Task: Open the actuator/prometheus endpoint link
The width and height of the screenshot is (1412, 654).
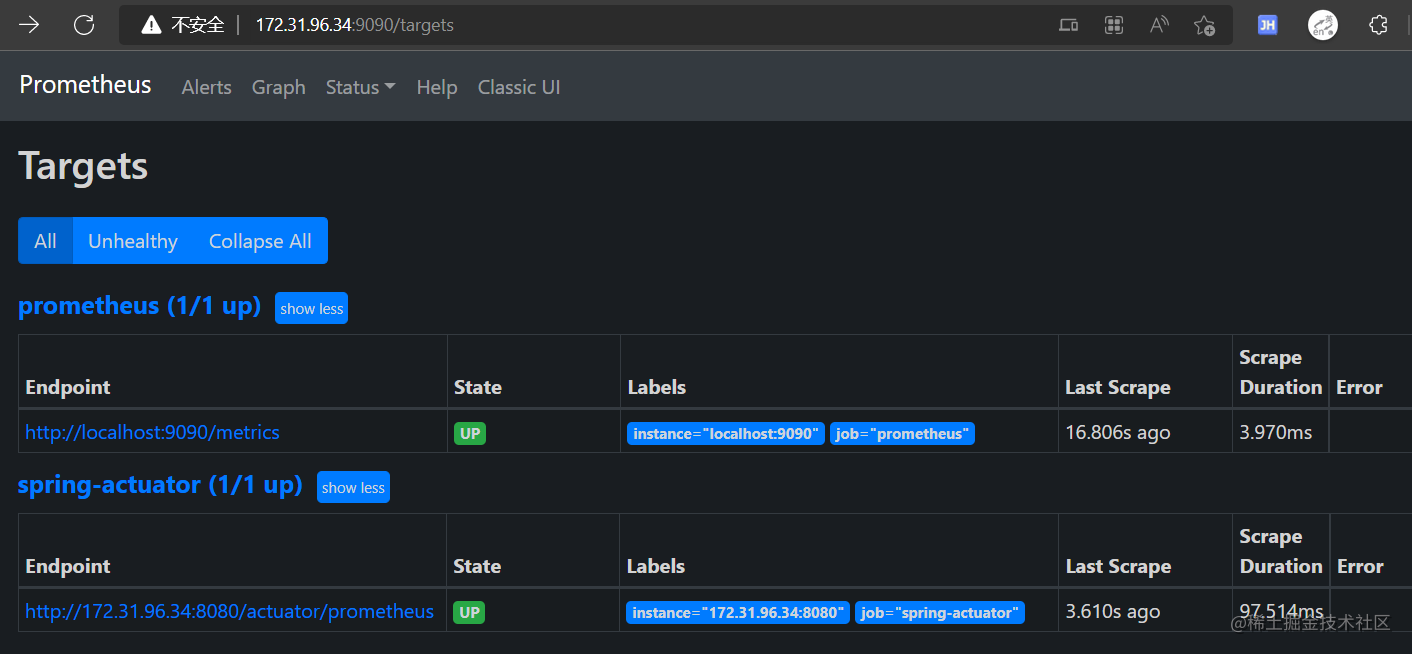Action: coord(230,610)
